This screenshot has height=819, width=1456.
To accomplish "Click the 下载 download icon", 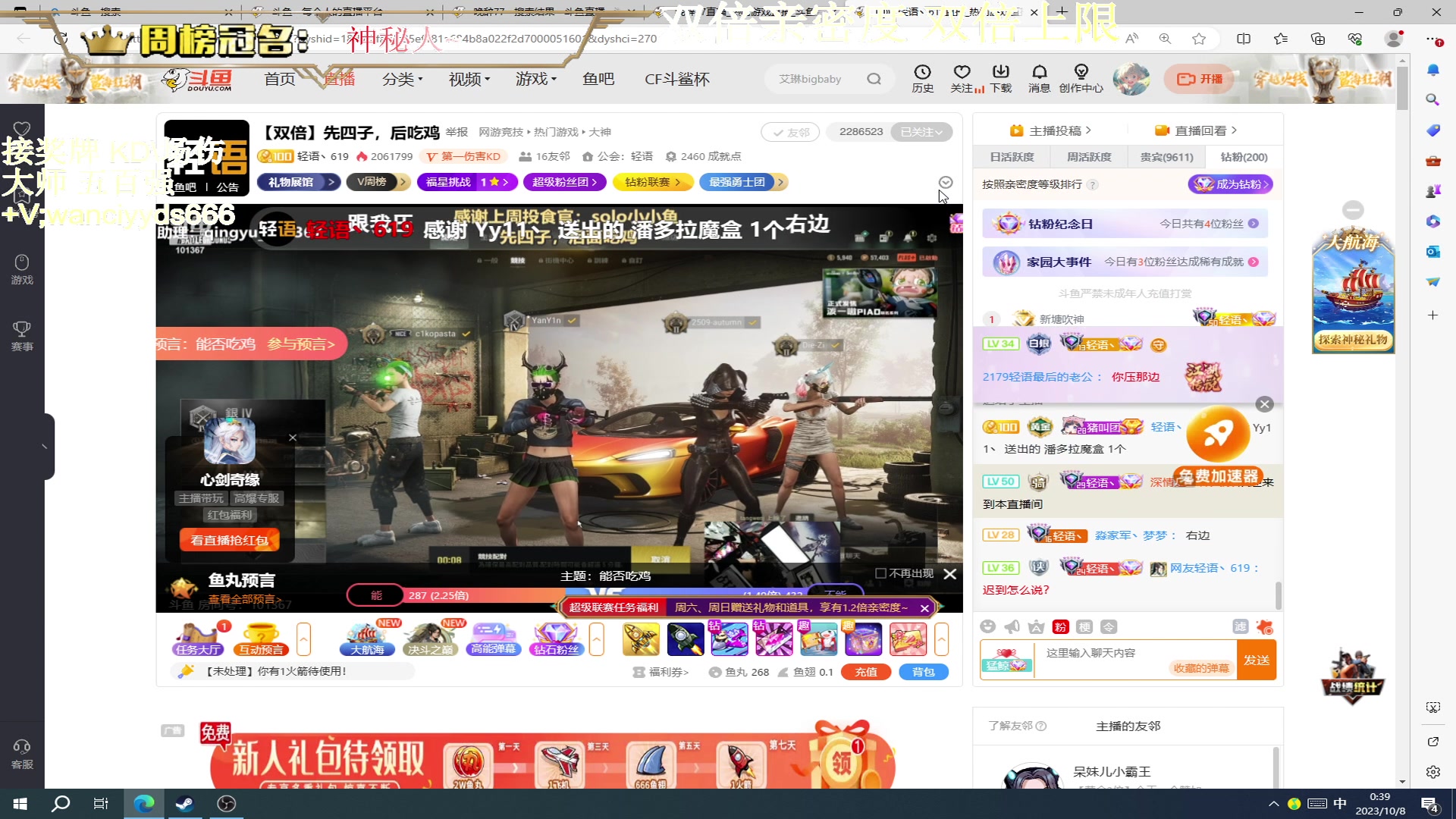I will (1001, 78).
